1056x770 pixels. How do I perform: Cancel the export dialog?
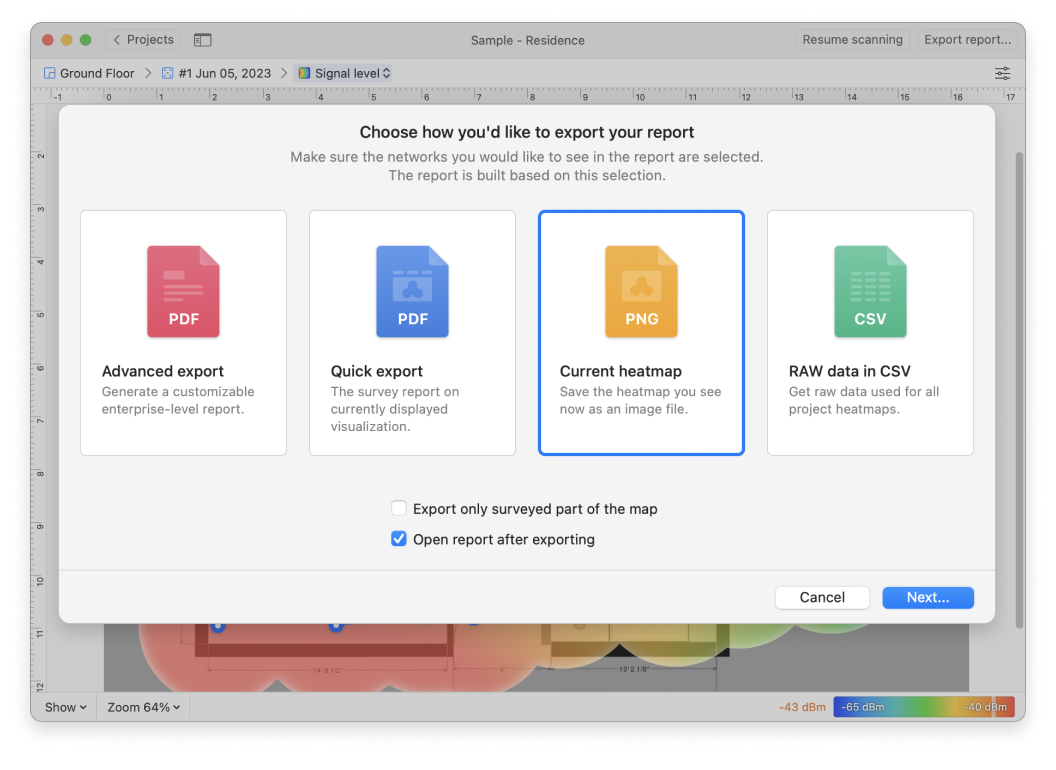pyautogui.click(x=822, y=597)
